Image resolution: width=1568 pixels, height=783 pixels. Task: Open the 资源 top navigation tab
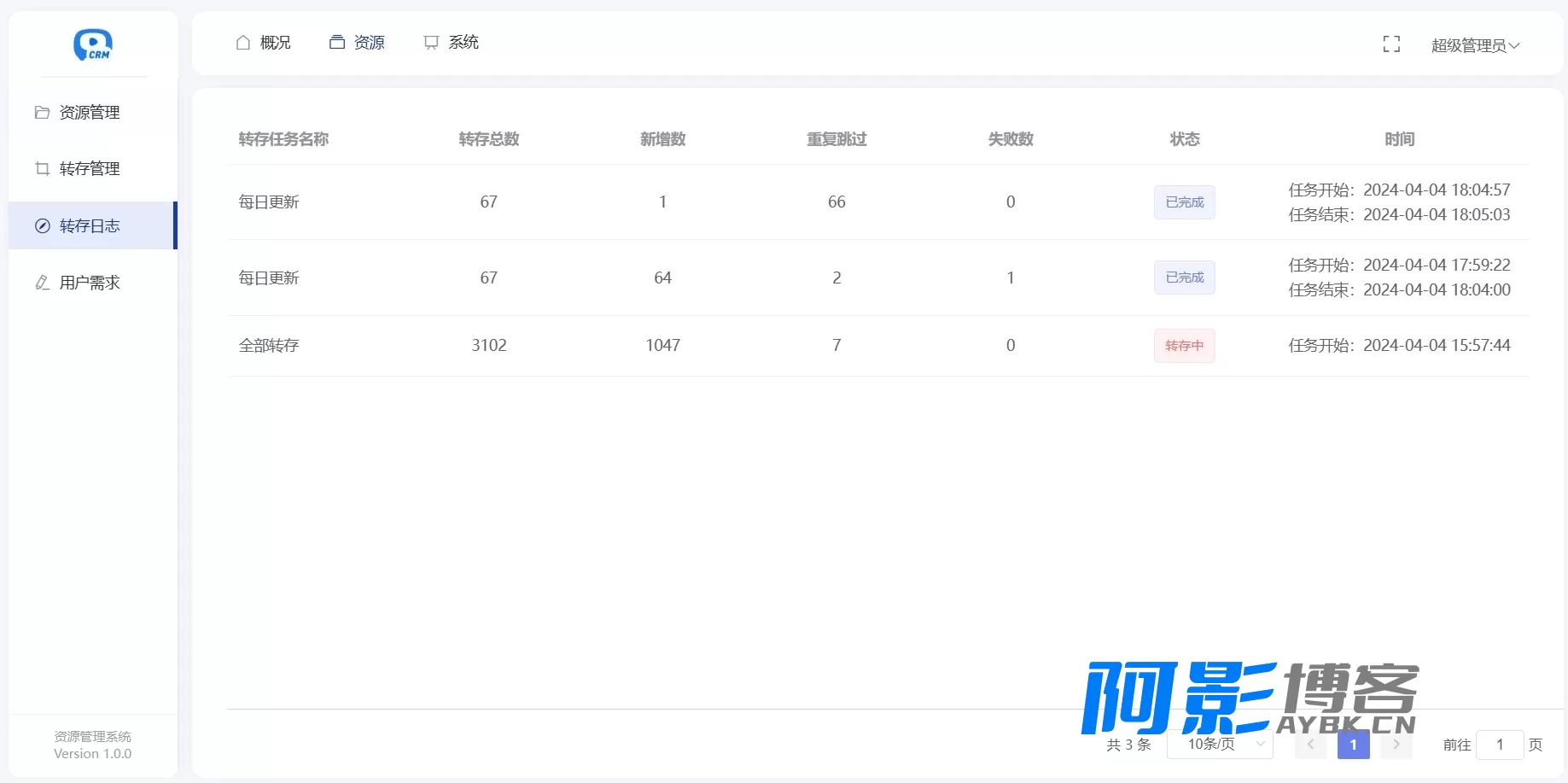tap(357, 42)
